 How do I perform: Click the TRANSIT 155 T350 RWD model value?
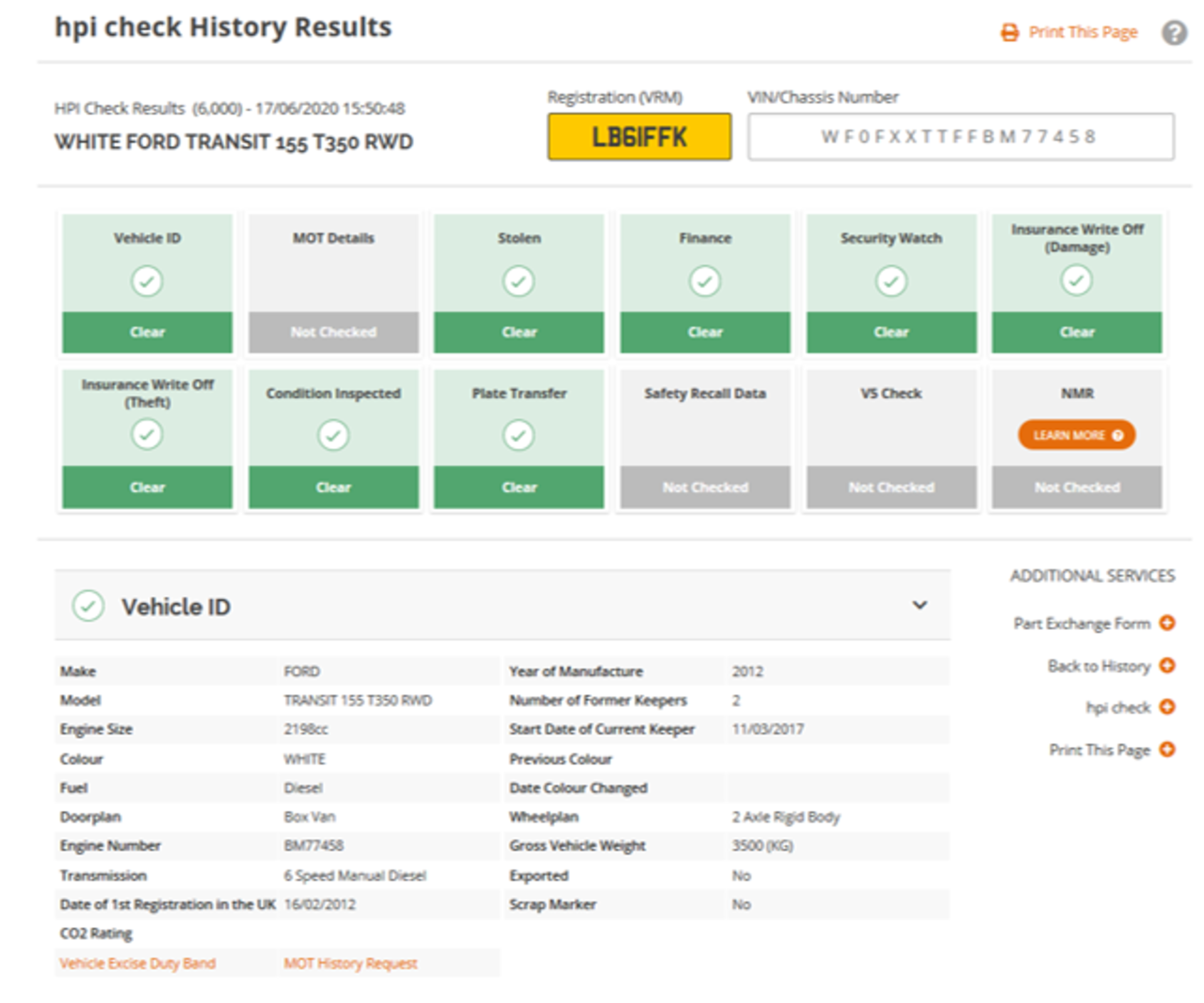(357, 700)
